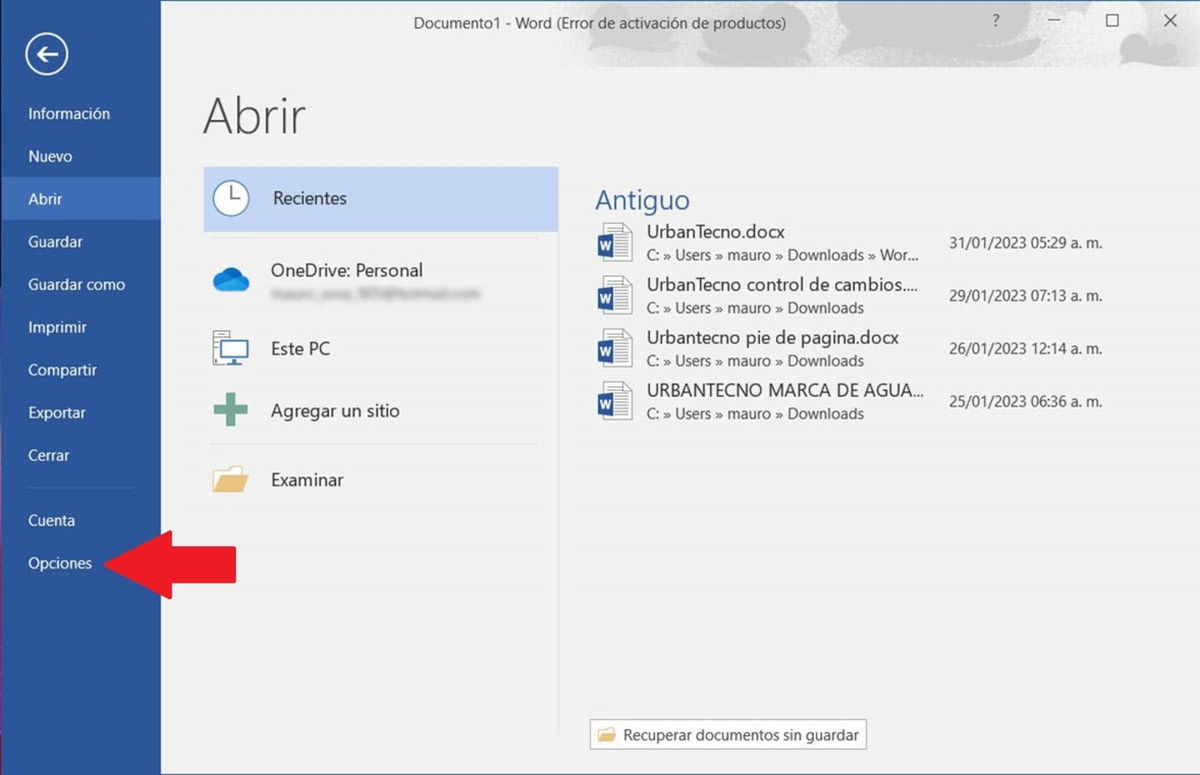The width and height of the screenshot is (1200, 775).
Task: Select Guardar como from the sidebar
Action: pyautogui.click(x=76, y=284)
